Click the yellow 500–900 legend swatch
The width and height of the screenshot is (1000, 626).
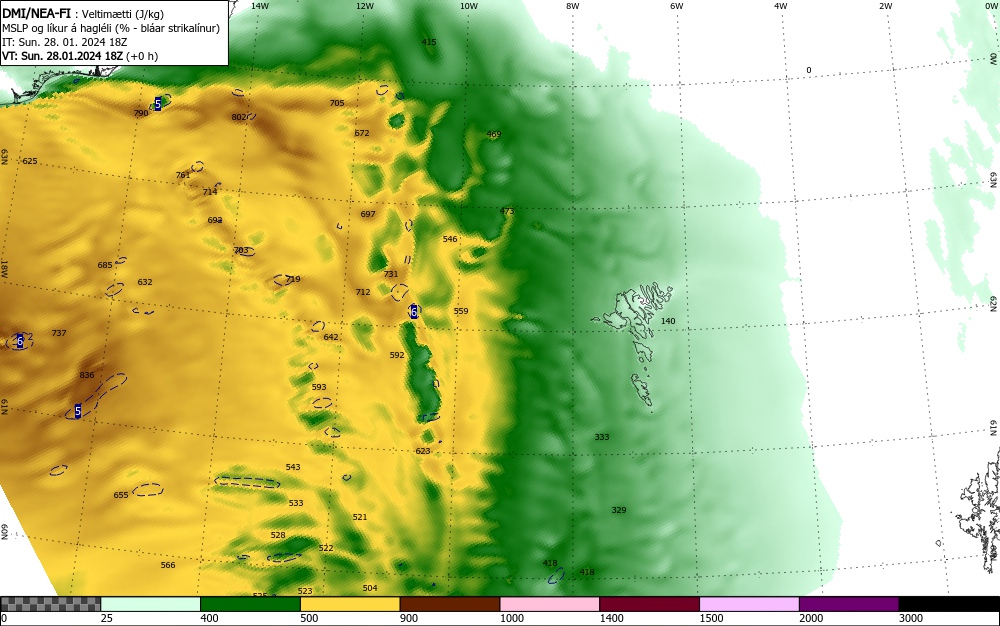[x=349, y=604]
